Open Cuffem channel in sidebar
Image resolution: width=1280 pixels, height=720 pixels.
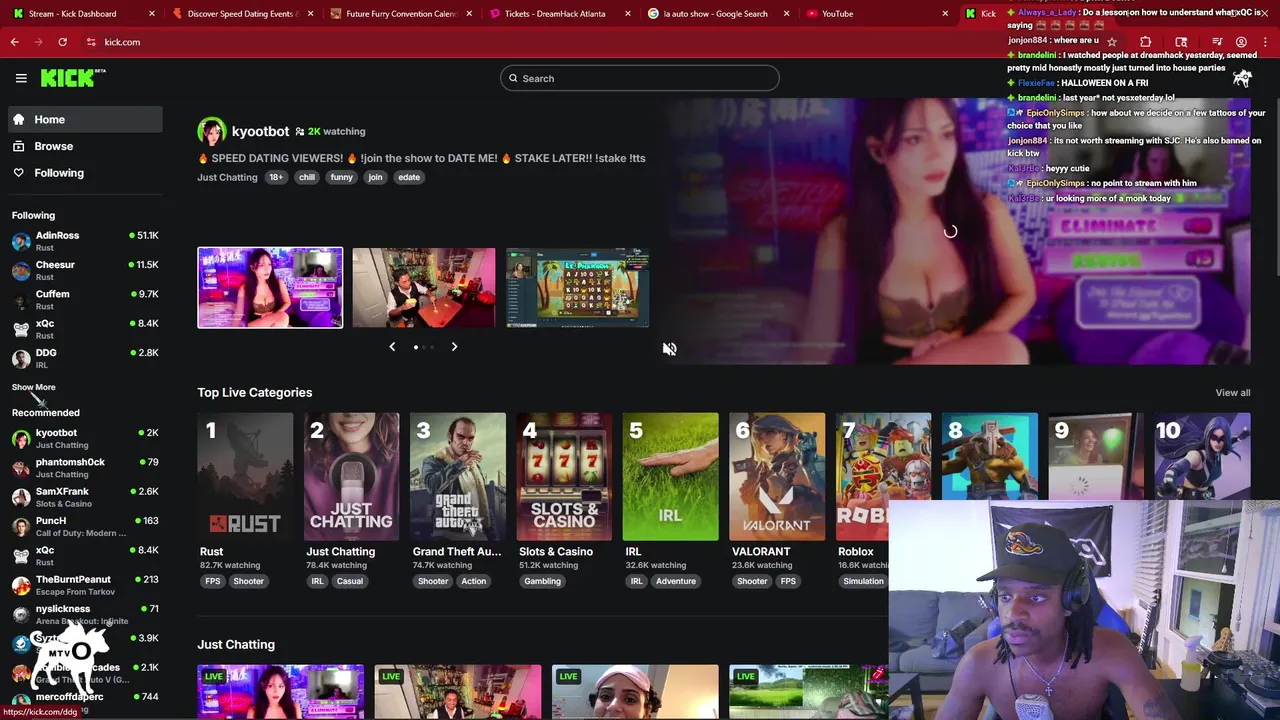click(x=85, y=299)
